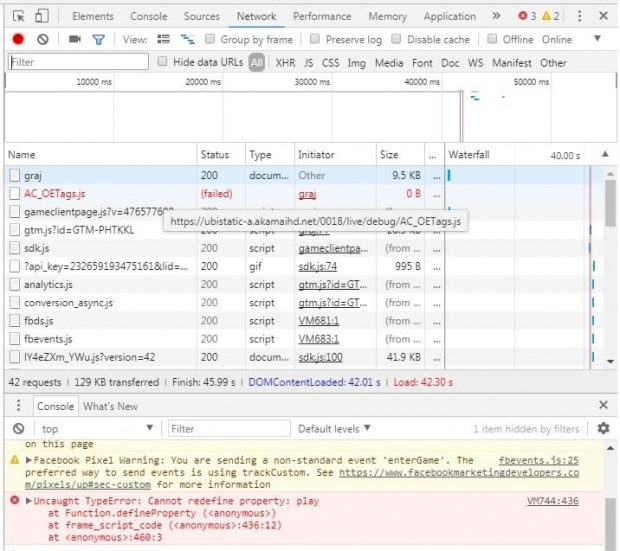Open the DevTools three-dot customize menu

(x=579, y=16)
